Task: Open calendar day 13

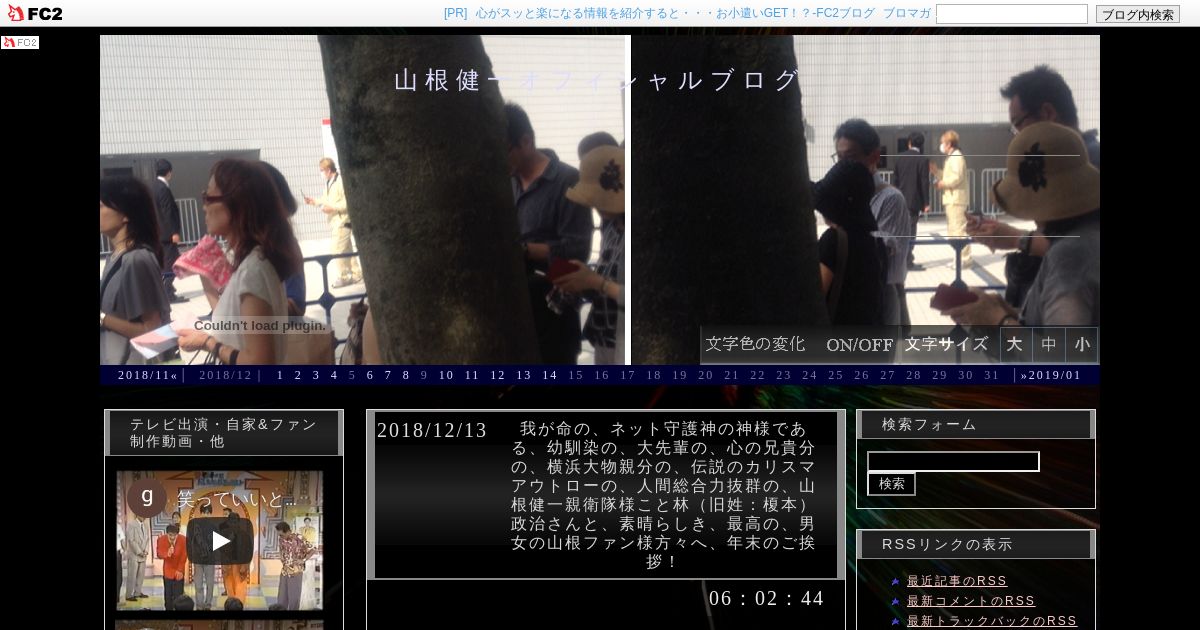Action: 524,375
